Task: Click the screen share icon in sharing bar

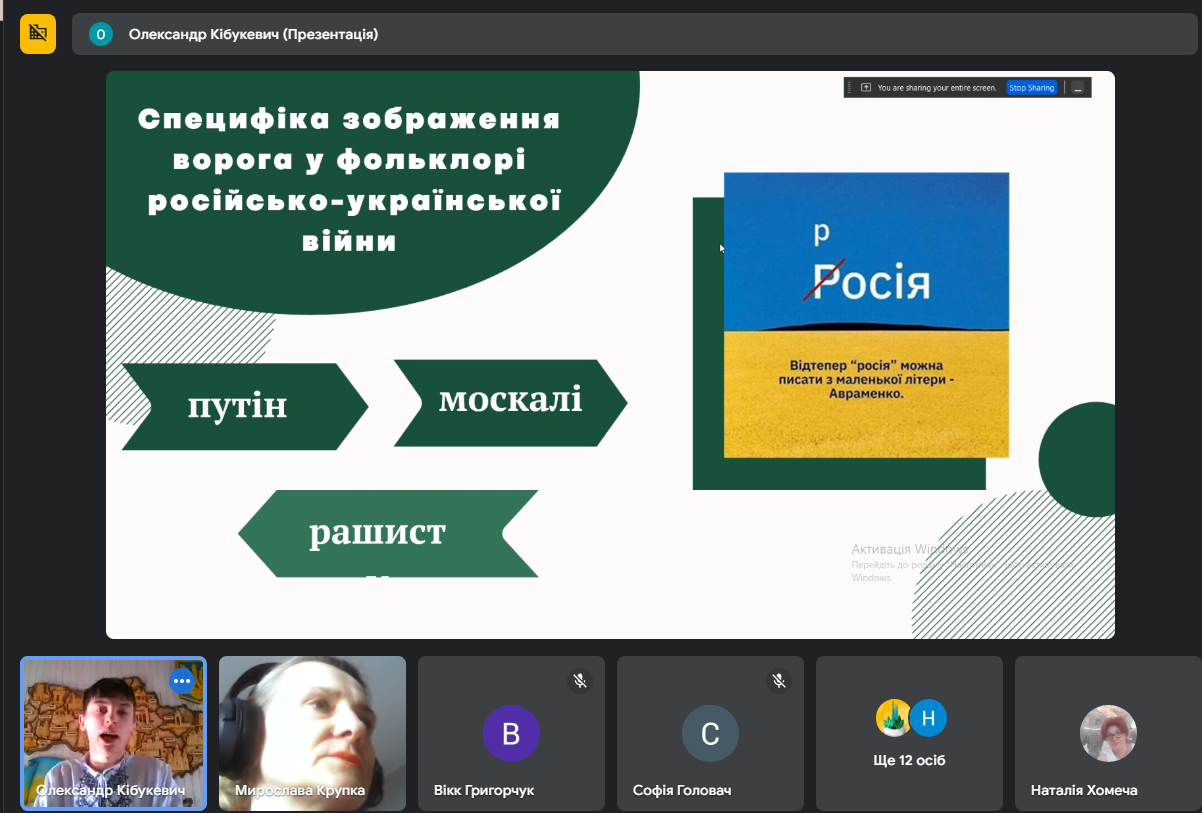Action: 866,88
